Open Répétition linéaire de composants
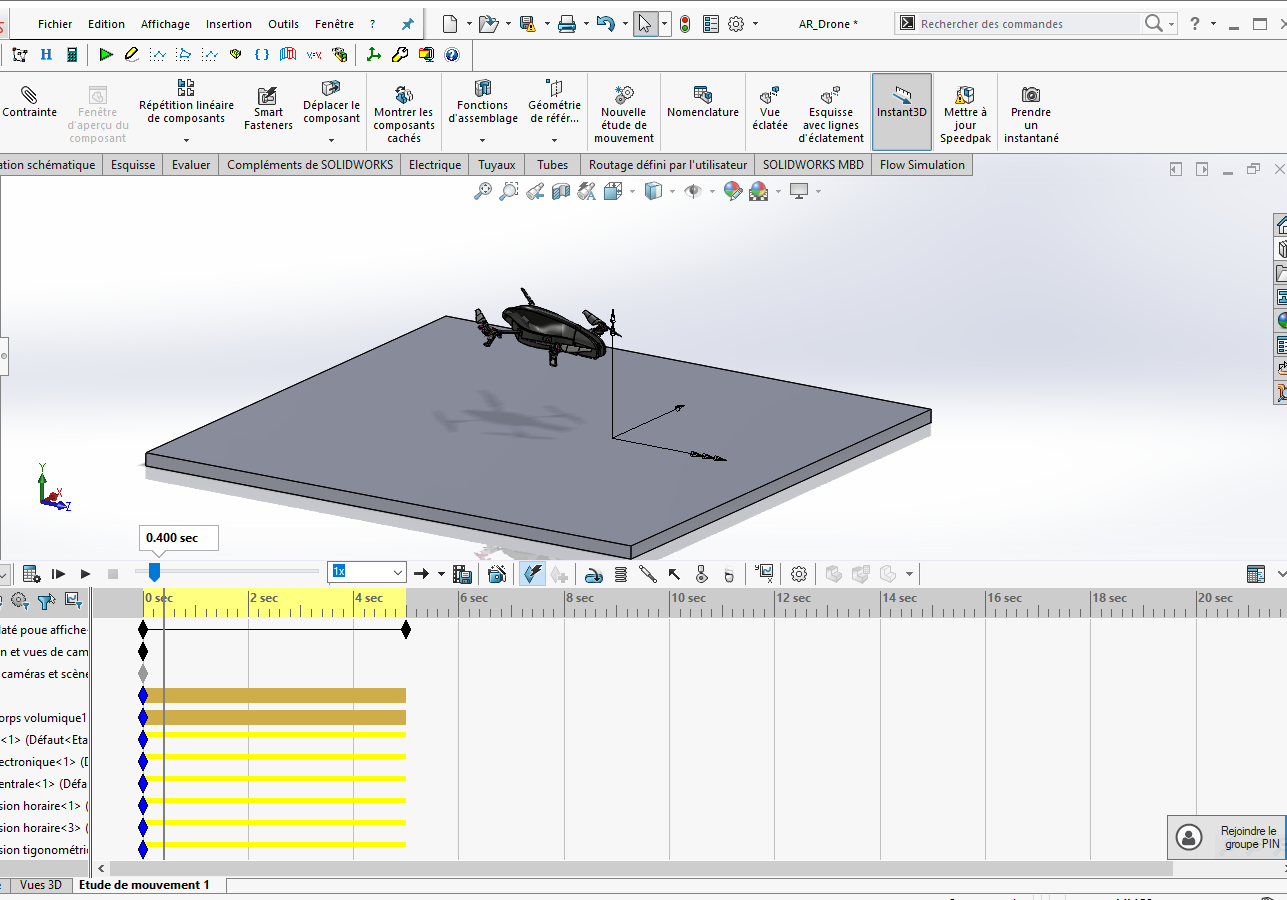 point(186,103)
